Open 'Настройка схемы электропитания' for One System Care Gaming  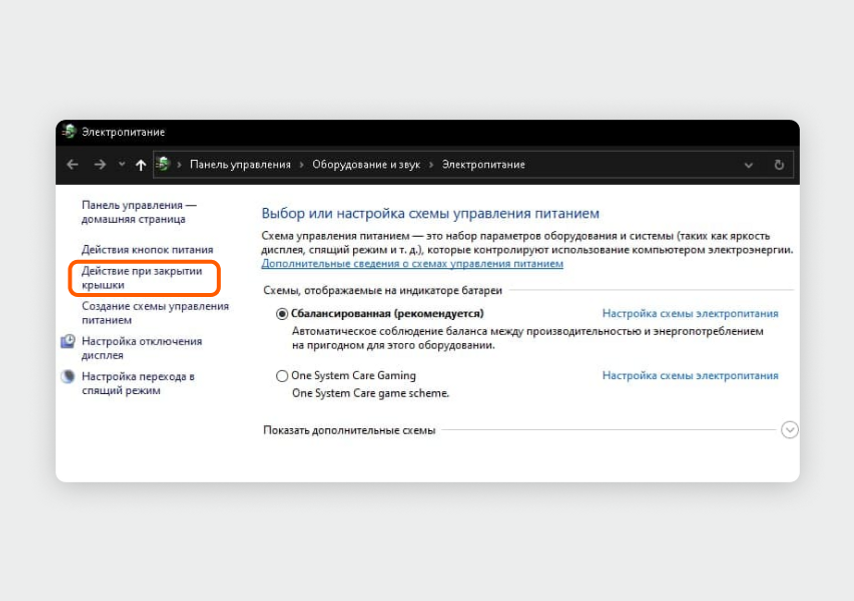pos(690,375)
